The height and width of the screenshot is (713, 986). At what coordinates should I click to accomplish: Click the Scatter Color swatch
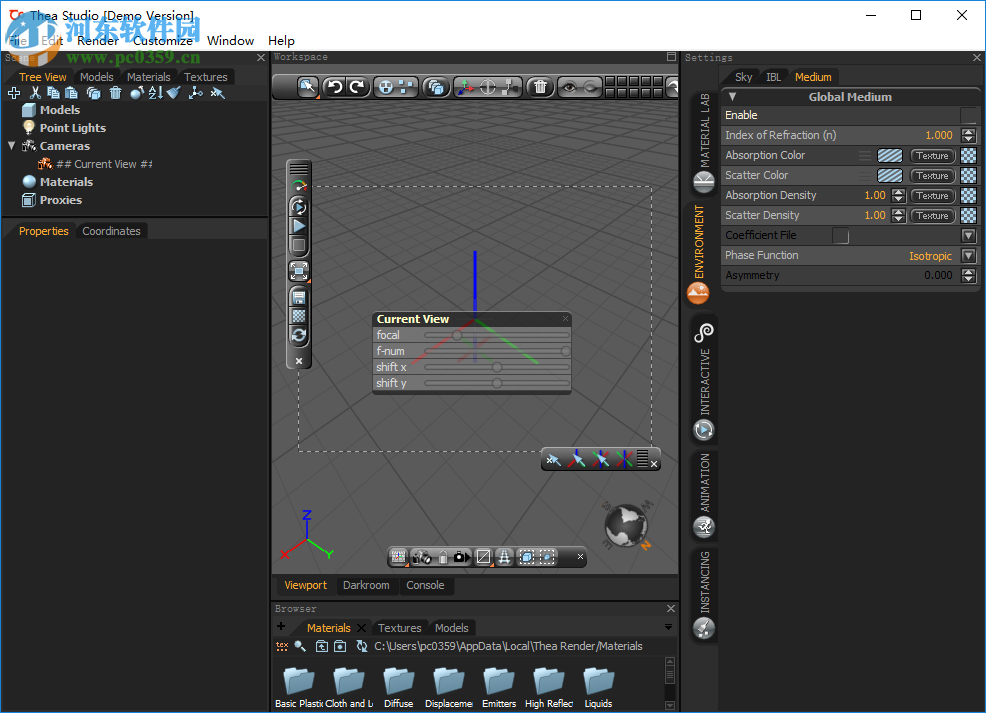(x=889, y=175)
